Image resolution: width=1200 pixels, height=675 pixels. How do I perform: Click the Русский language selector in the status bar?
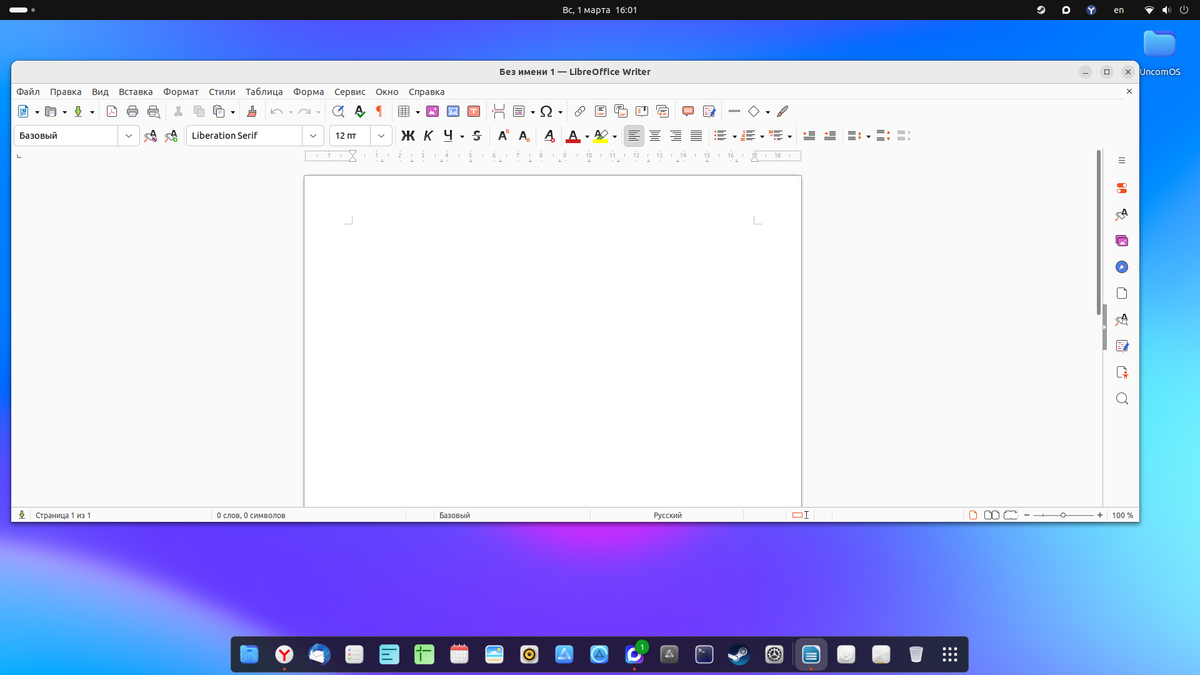[671, 514]
